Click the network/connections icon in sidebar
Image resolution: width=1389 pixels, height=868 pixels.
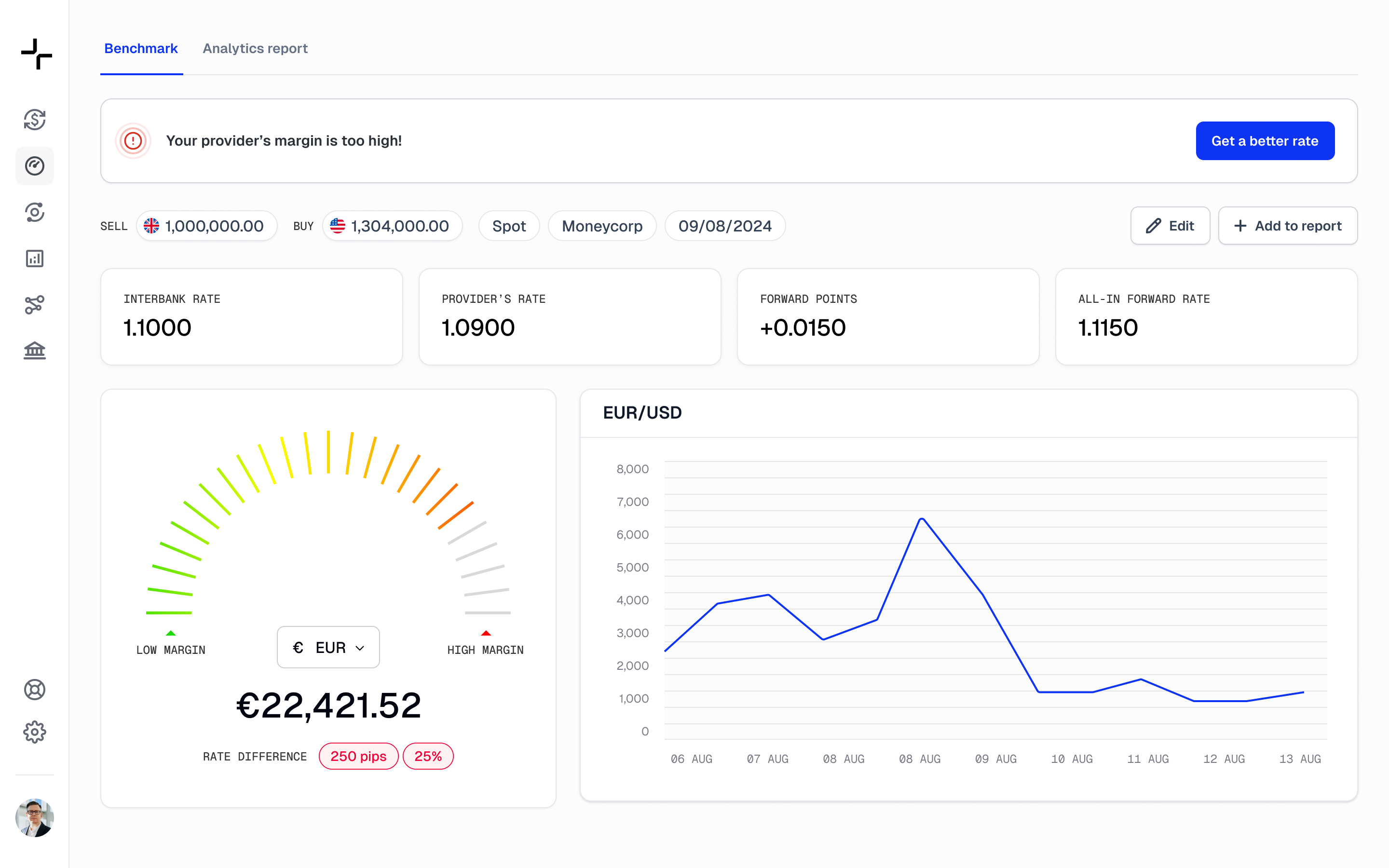[x=35, y=304]
